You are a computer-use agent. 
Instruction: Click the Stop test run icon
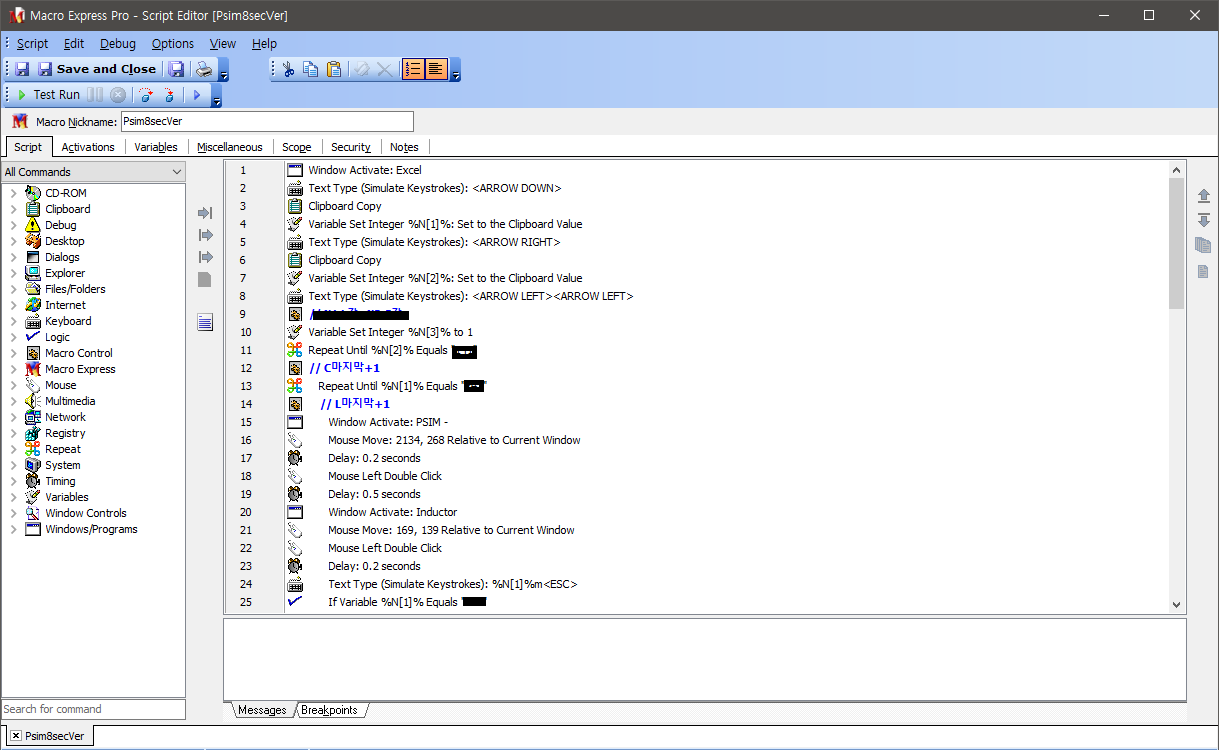tap(118, 94)
